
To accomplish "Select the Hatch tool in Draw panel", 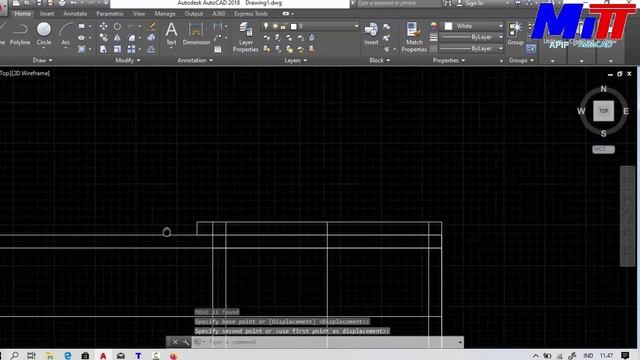I will coord(82,49).
